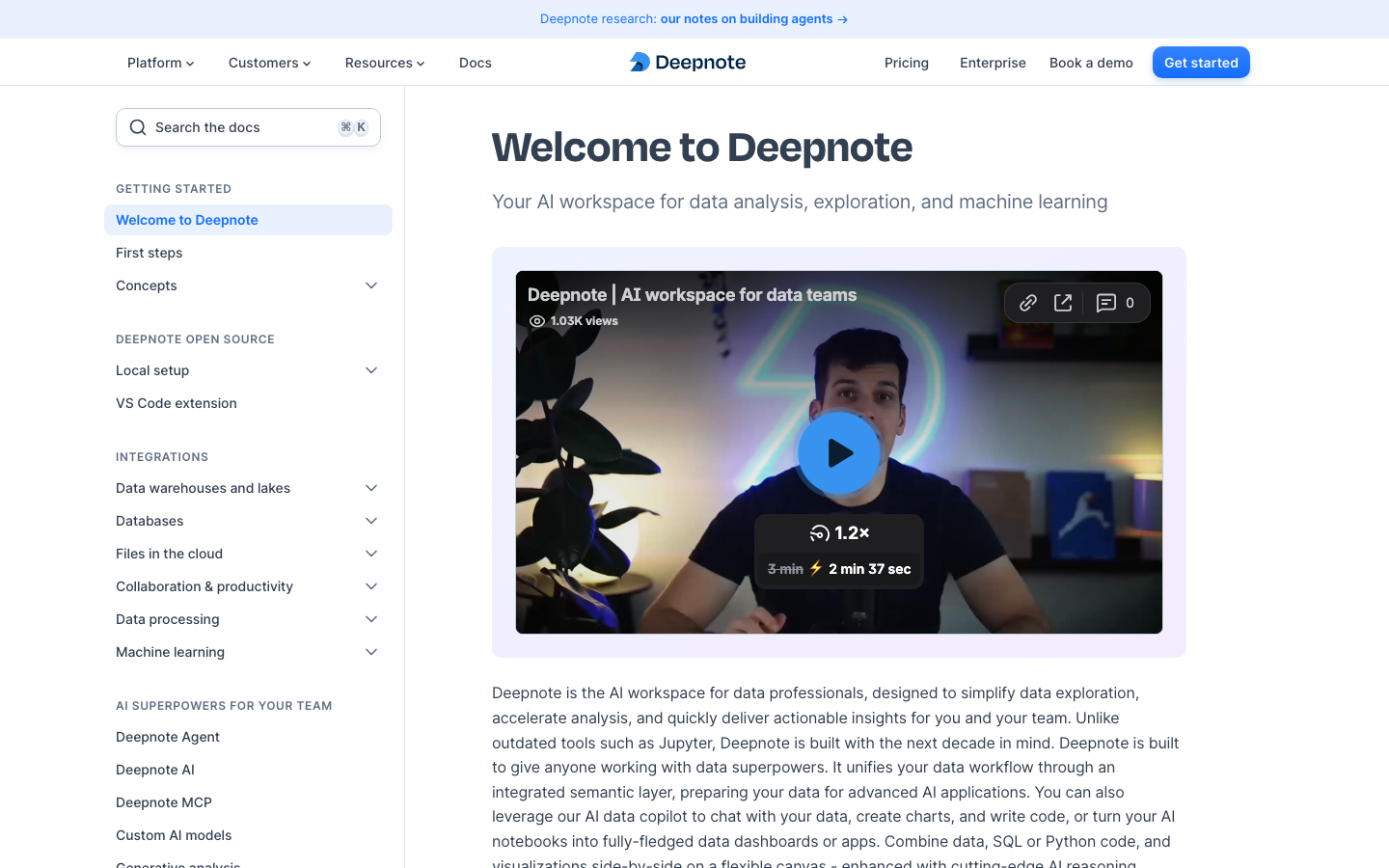Expand Files in the cloud

point(371,554)
